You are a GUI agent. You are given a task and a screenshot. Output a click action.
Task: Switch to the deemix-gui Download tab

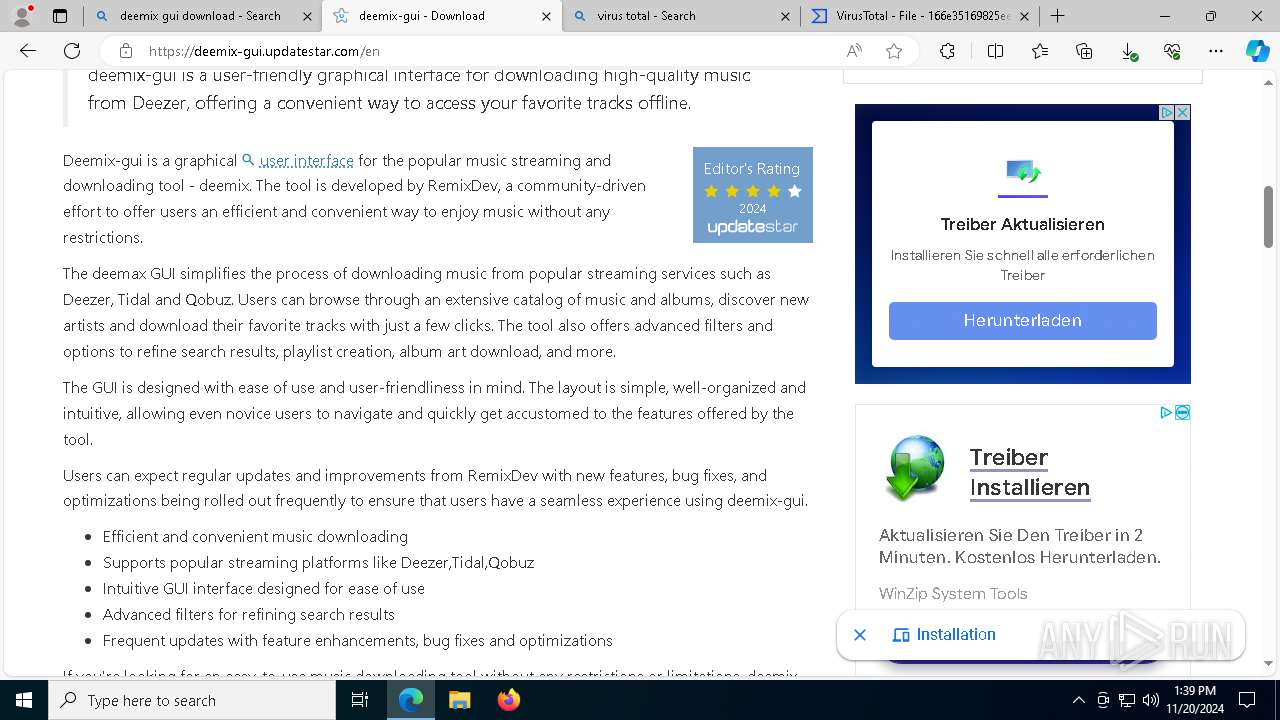(442, 16)
